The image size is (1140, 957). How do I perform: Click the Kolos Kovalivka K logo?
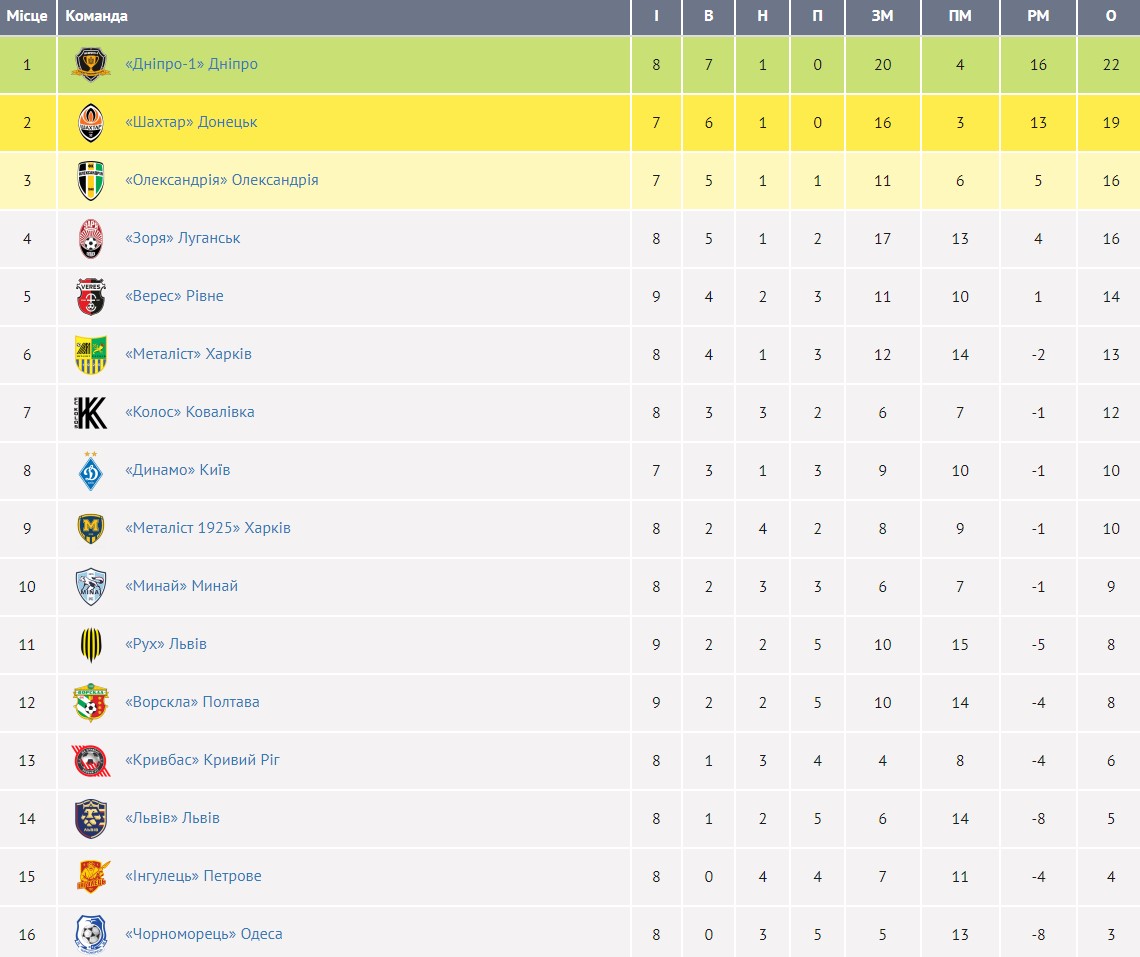91,412
